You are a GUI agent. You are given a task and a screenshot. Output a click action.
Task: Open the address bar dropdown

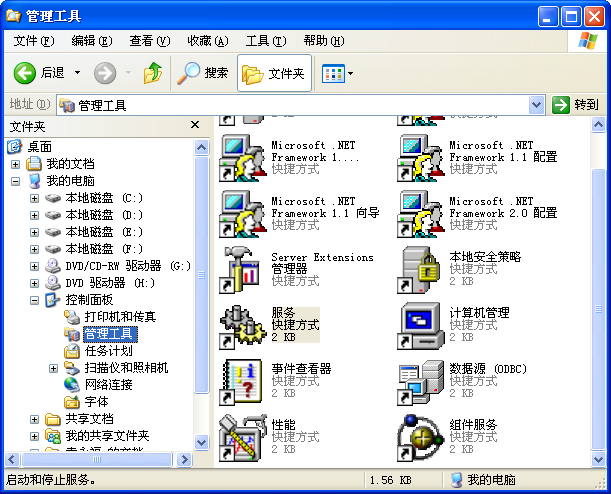tap(537, 105)
